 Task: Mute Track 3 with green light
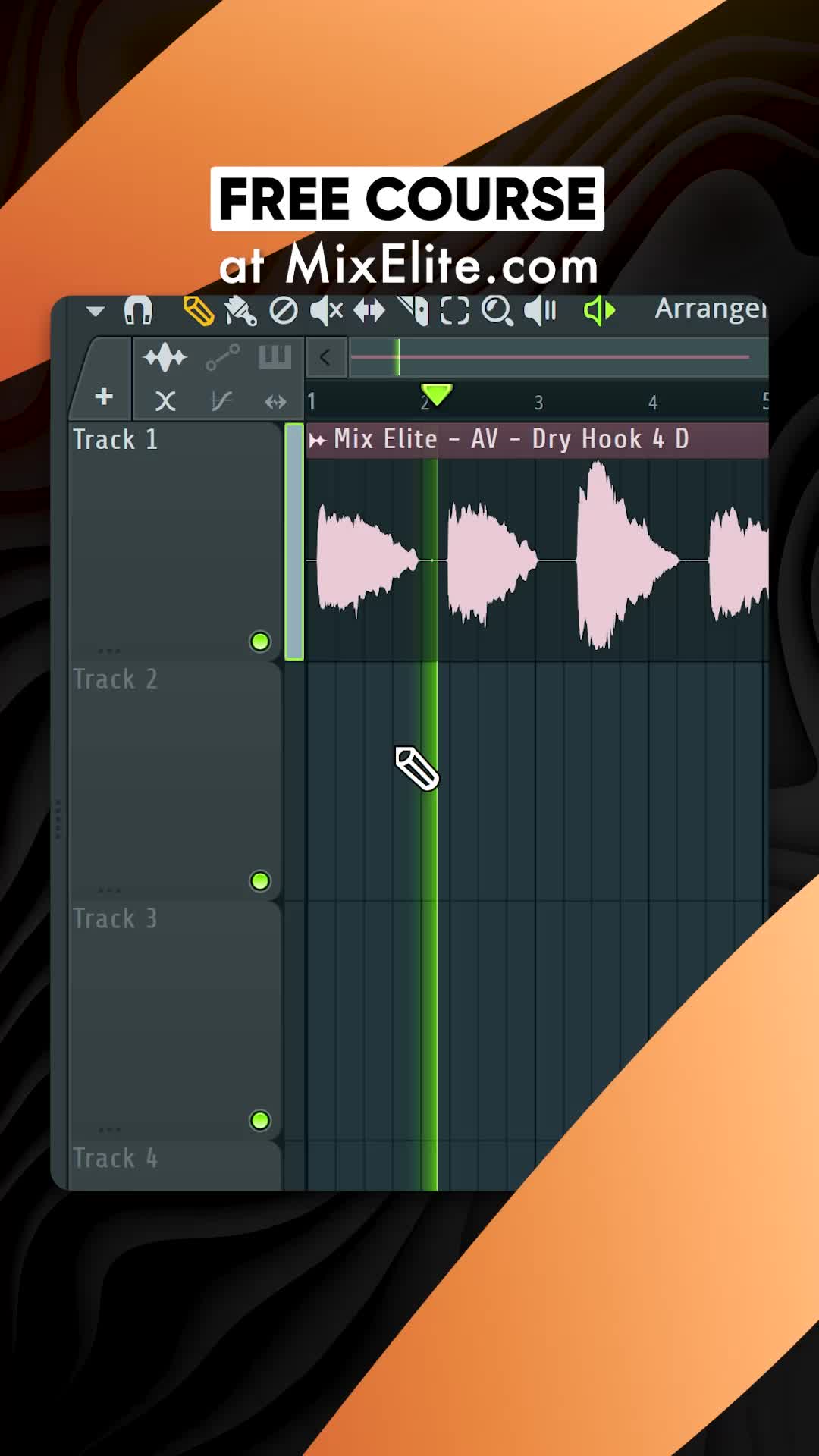[x=260, y=1121]
